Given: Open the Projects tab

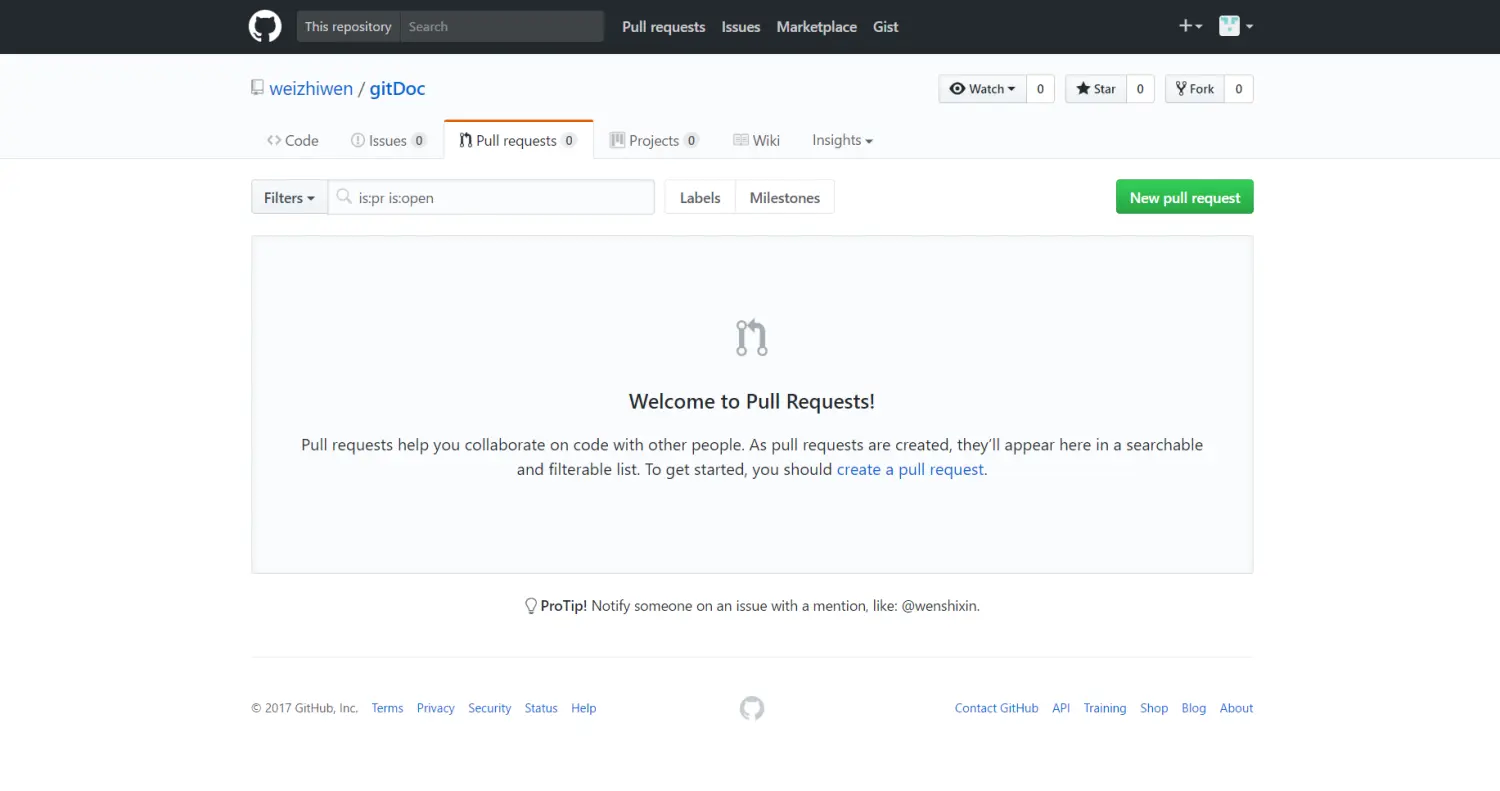Looking at the screenshot, I should pos(654,140).
